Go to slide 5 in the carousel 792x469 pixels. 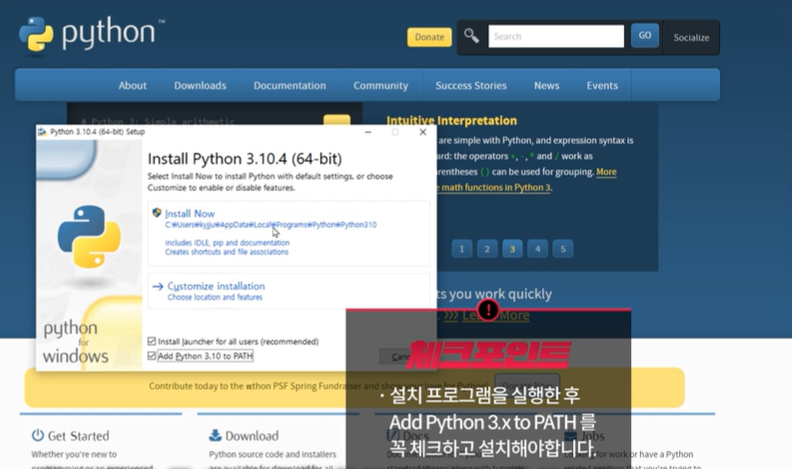click(x=563, y=248)
